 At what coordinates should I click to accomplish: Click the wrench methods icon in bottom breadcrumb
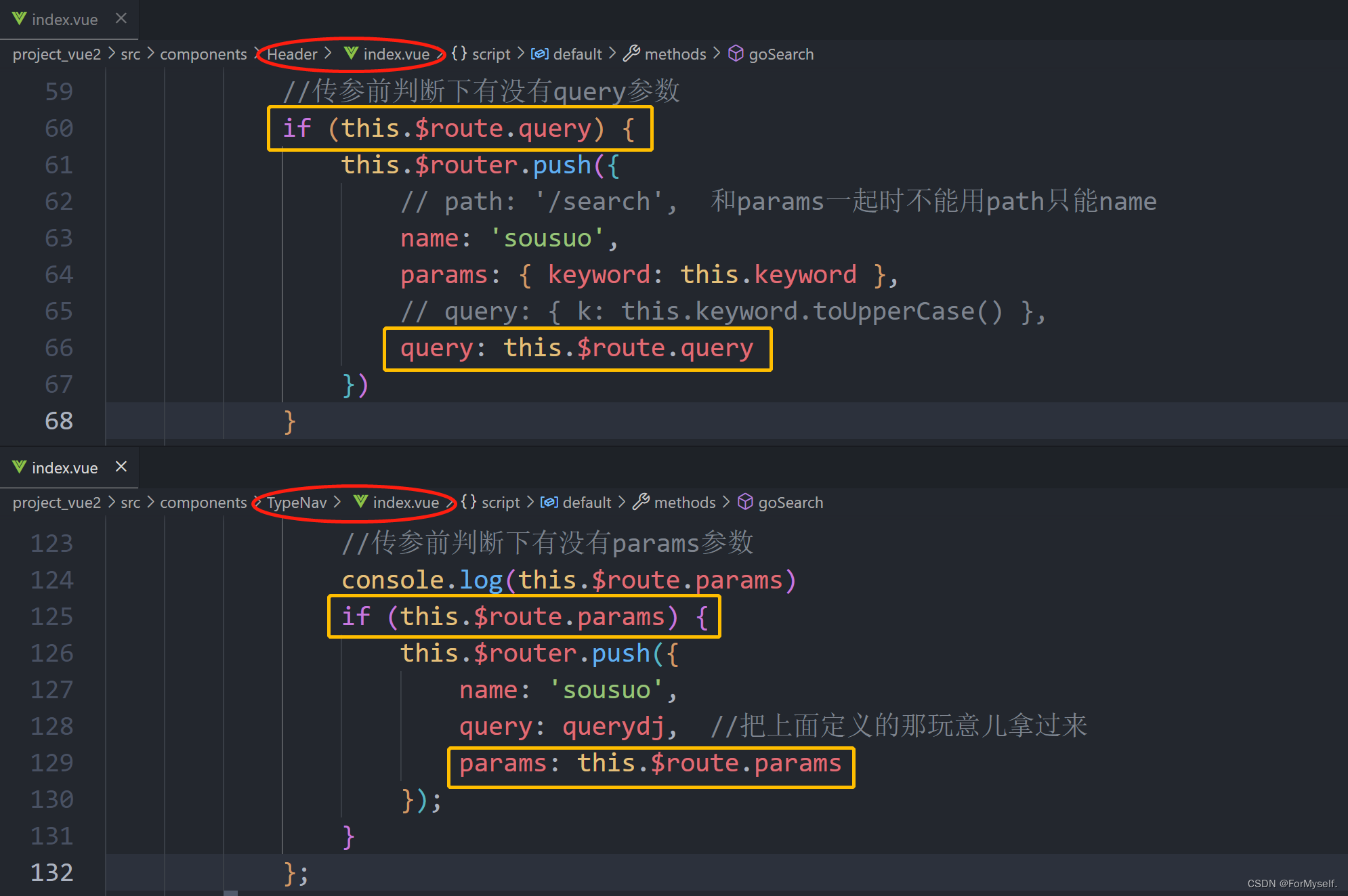641,502
